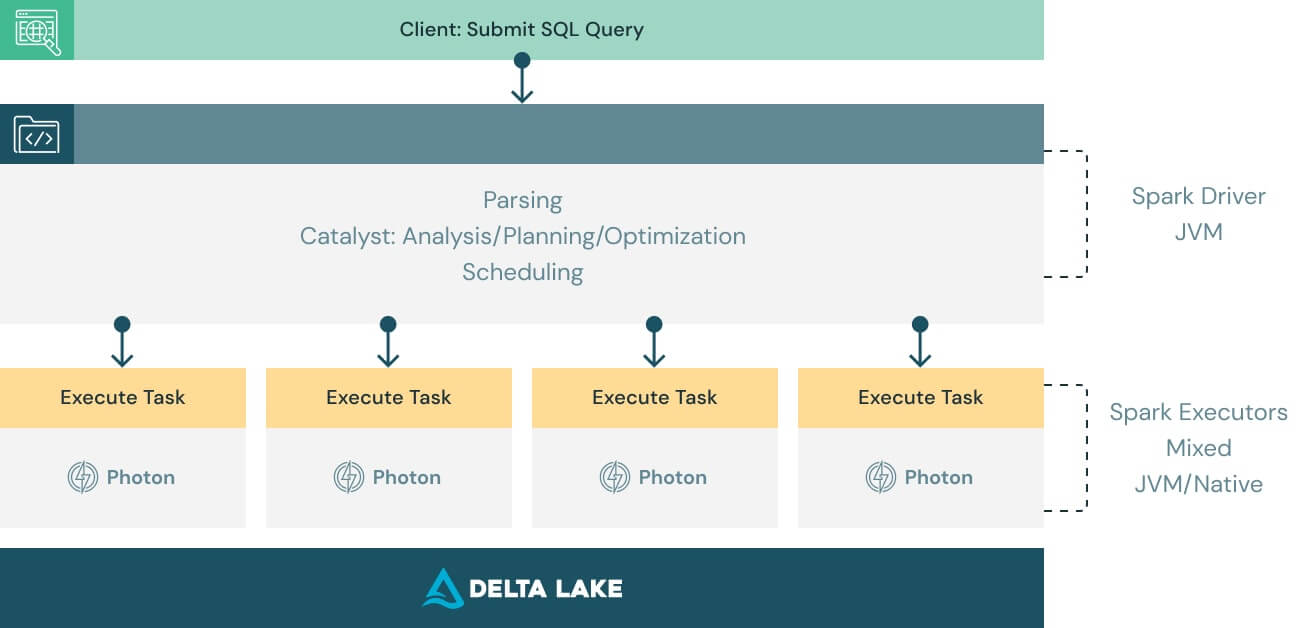This screenshot has width=1312, height=628.
Task: Select the third Execute Task box
Action: [655, 397]
